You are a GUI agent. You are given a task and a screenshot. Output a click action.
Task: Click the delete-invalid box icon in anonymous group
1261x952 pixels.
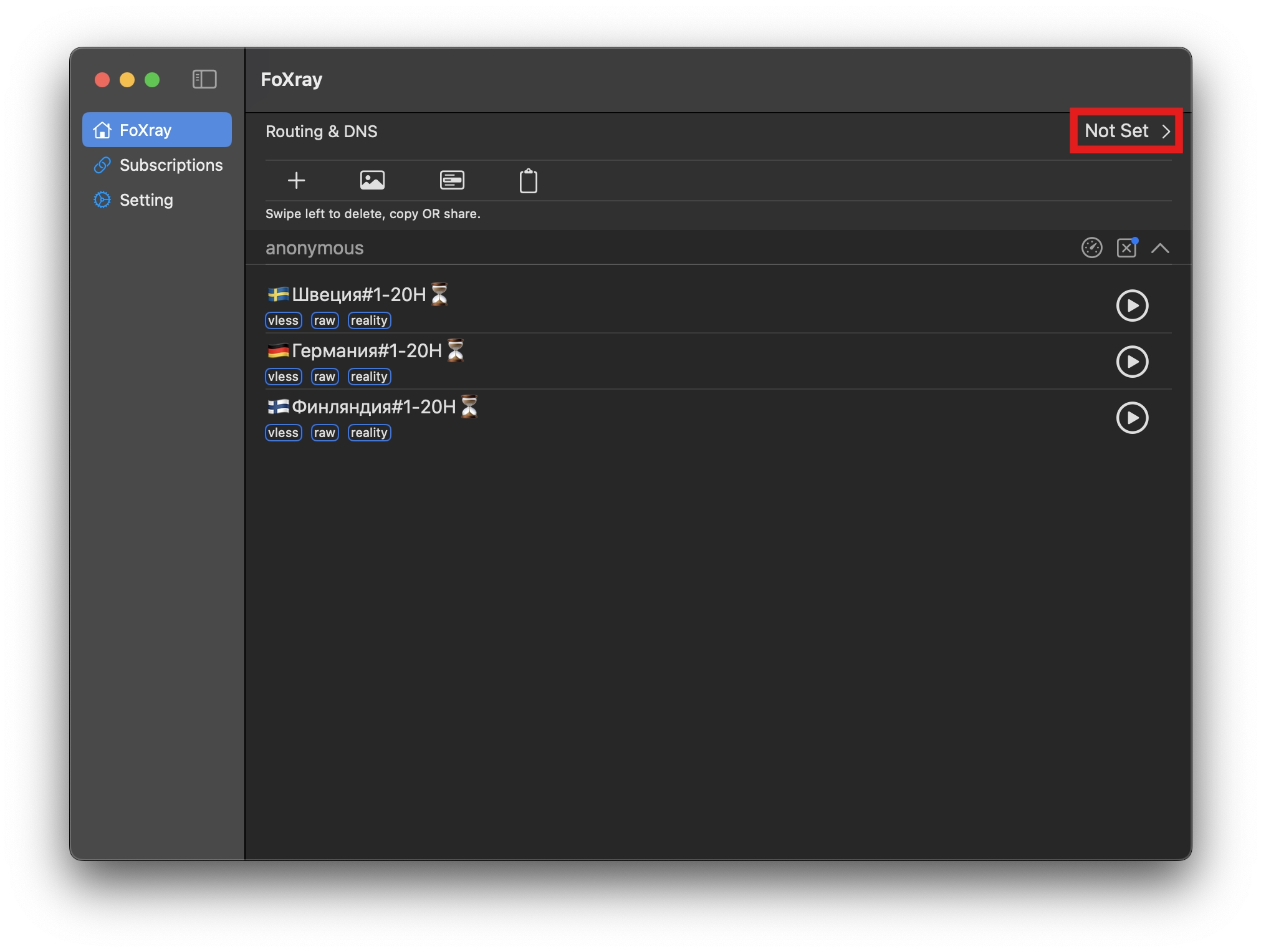(1126, 248)
